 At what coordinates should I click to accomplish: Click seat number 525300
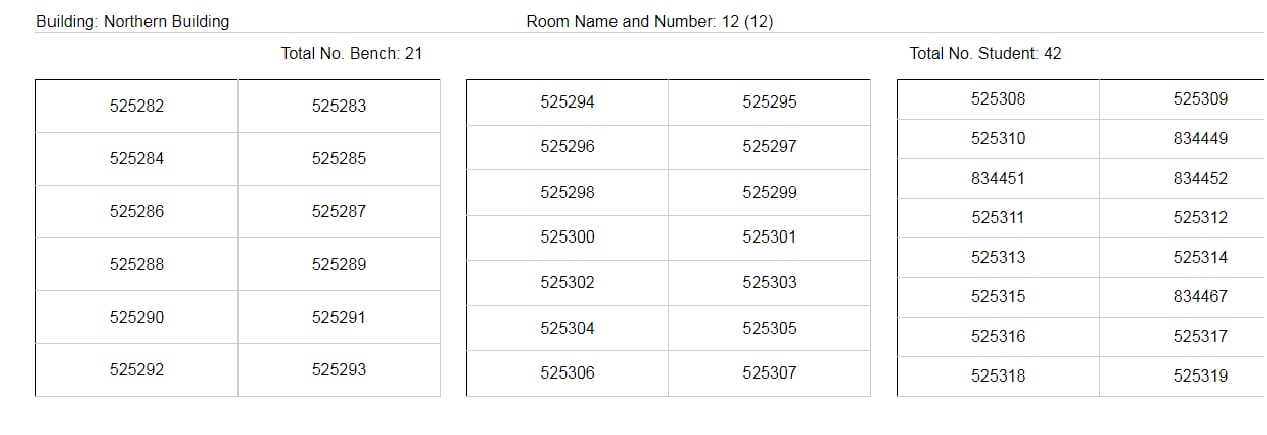(567, 238)
